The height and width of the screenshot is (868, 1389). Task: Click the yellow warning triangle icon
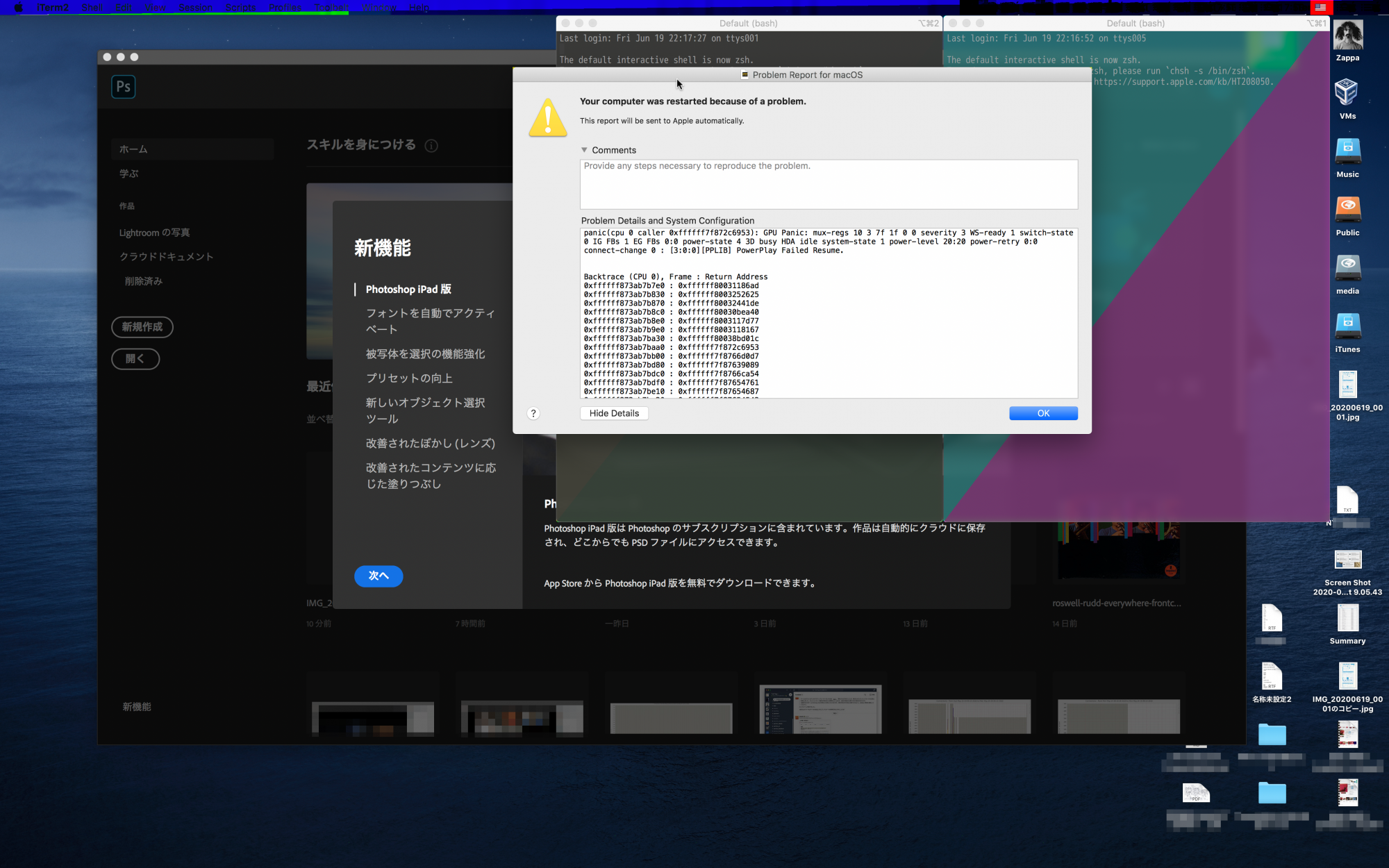coord(548,117)
